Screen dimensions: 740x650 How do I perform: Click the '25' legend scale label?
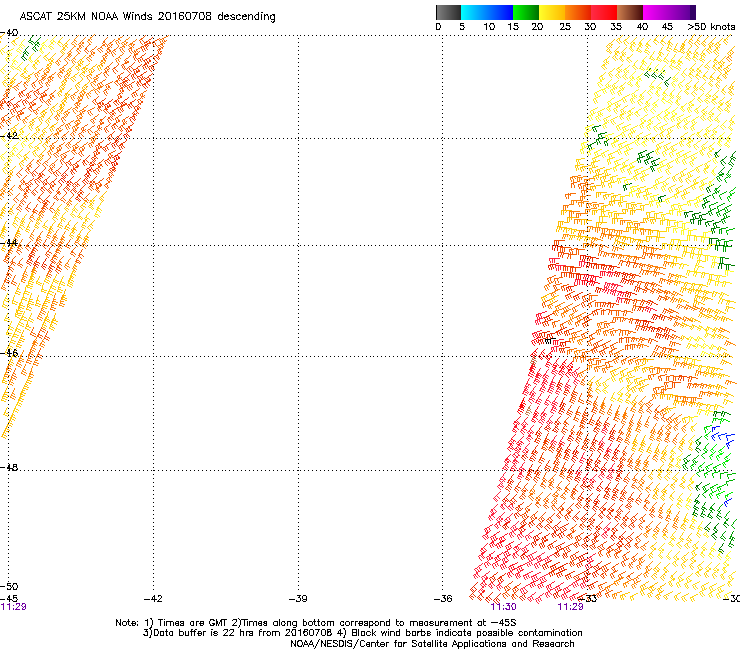[565, 27]
